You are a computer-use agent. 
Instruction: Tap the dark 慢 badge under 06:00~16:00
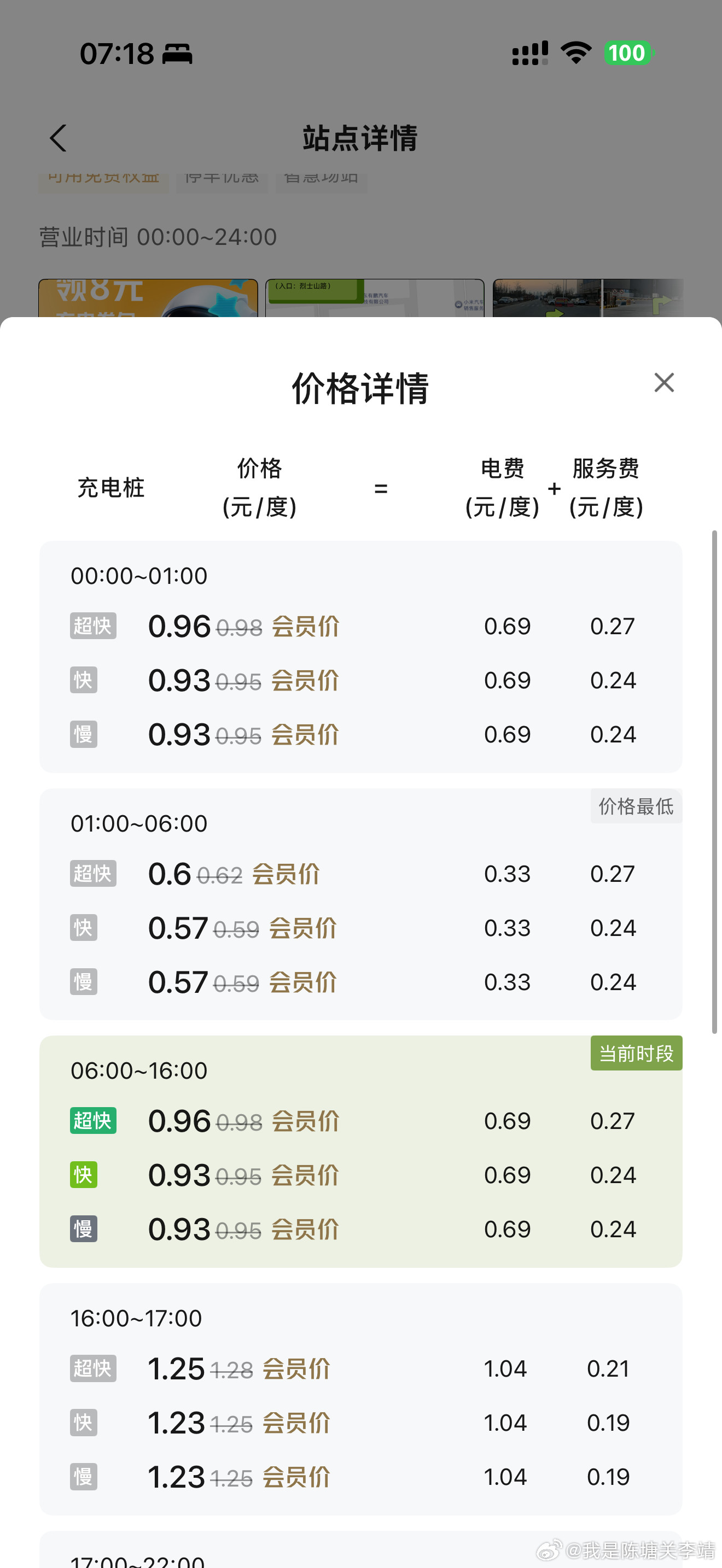[83, 1229]
